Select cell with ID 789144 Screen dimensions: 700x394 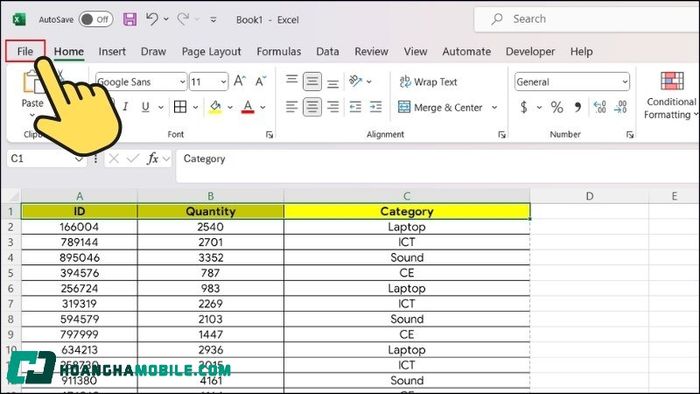(79, 242)
